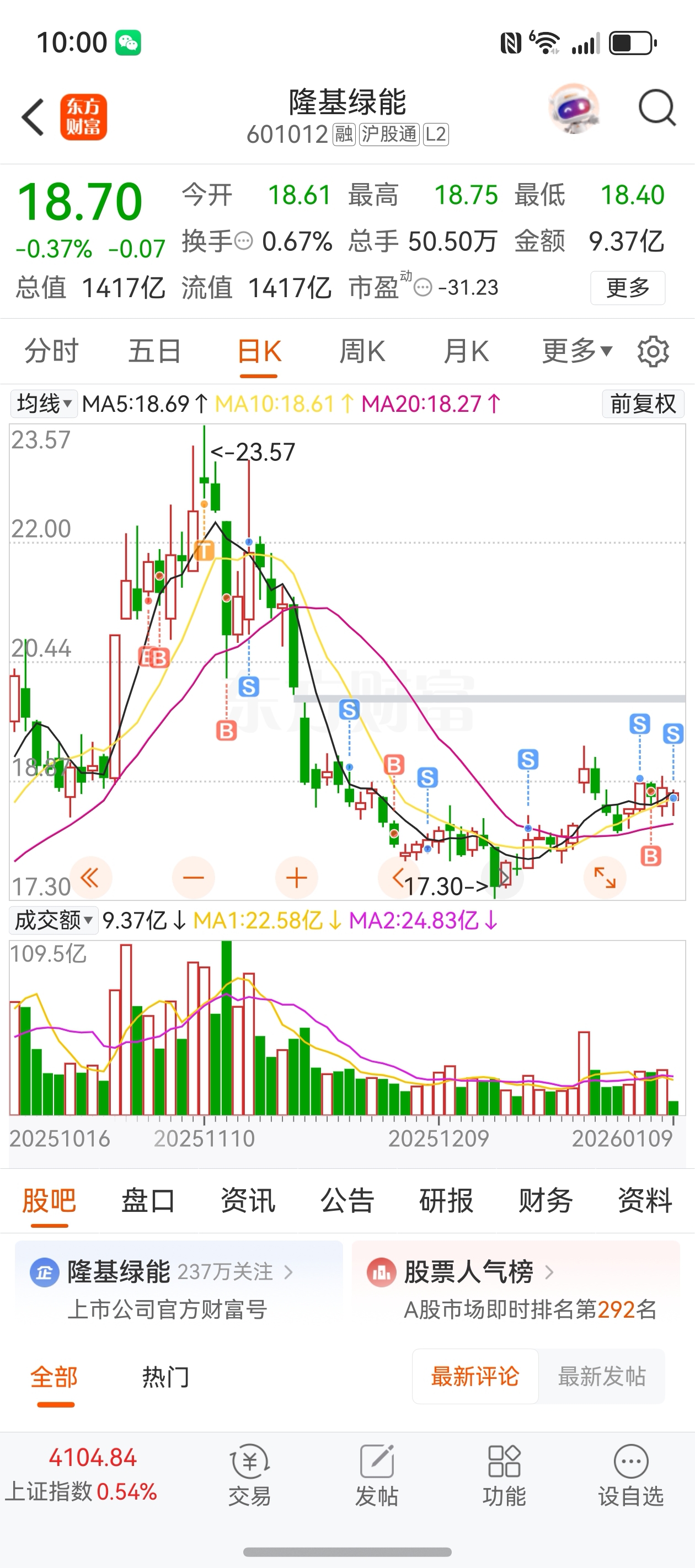695x1568 pixels.
Task: Select the 五日 tab
Action: point(154,351)
